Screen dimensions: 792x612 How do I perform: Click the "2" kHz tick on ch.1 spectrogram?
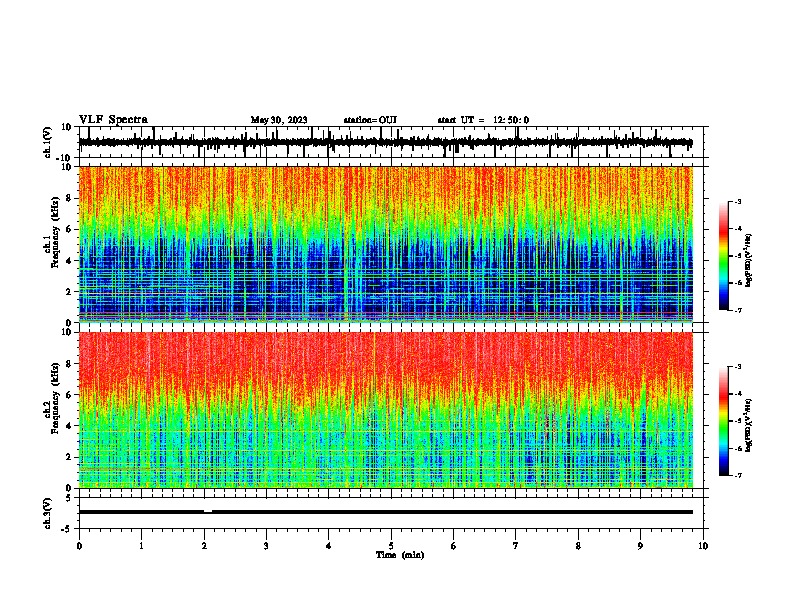tap(70, 292)
